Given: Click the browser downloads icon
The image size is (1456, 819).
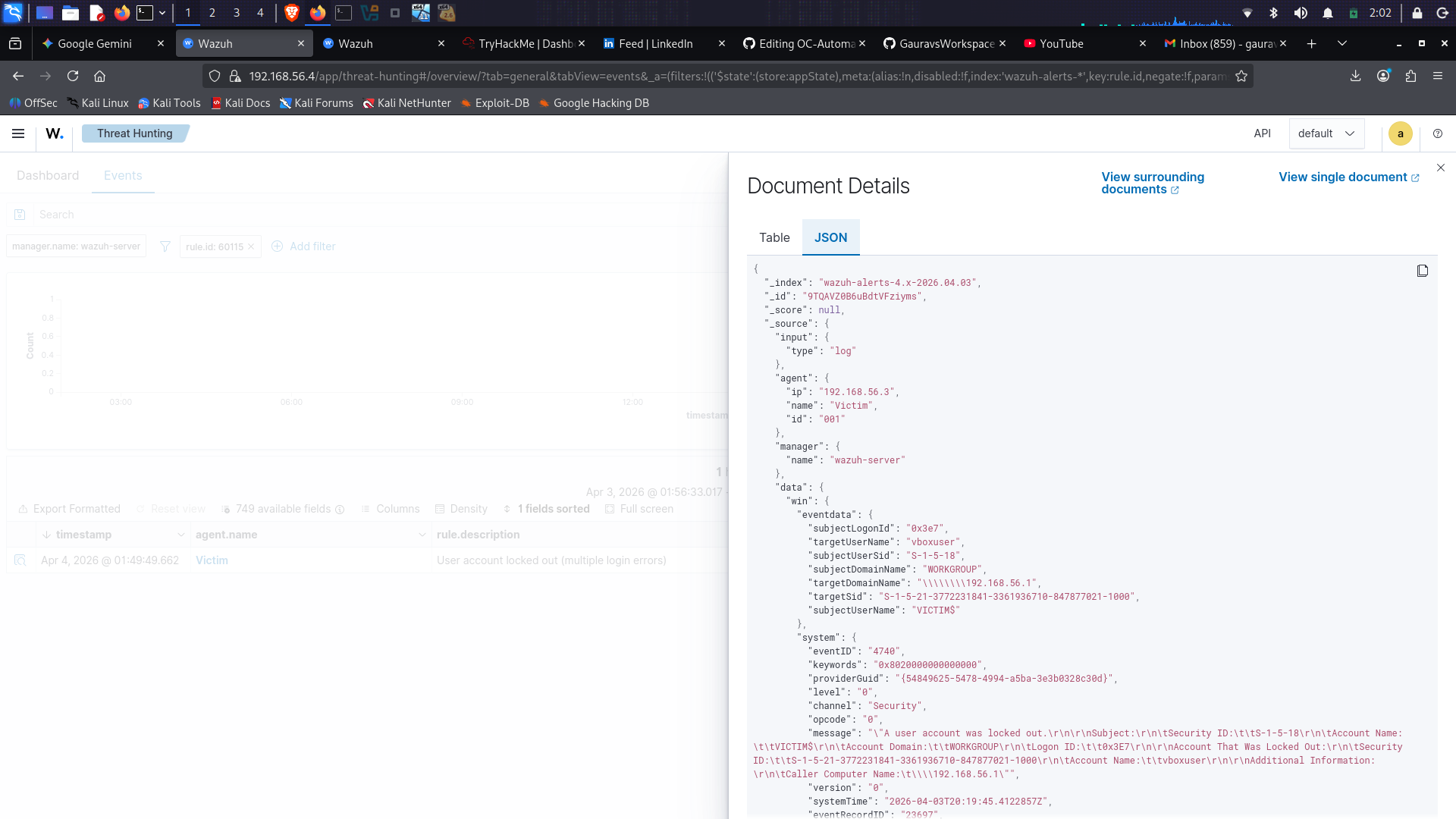Looking at the screenshot, I should click(x=1355, y=76).
